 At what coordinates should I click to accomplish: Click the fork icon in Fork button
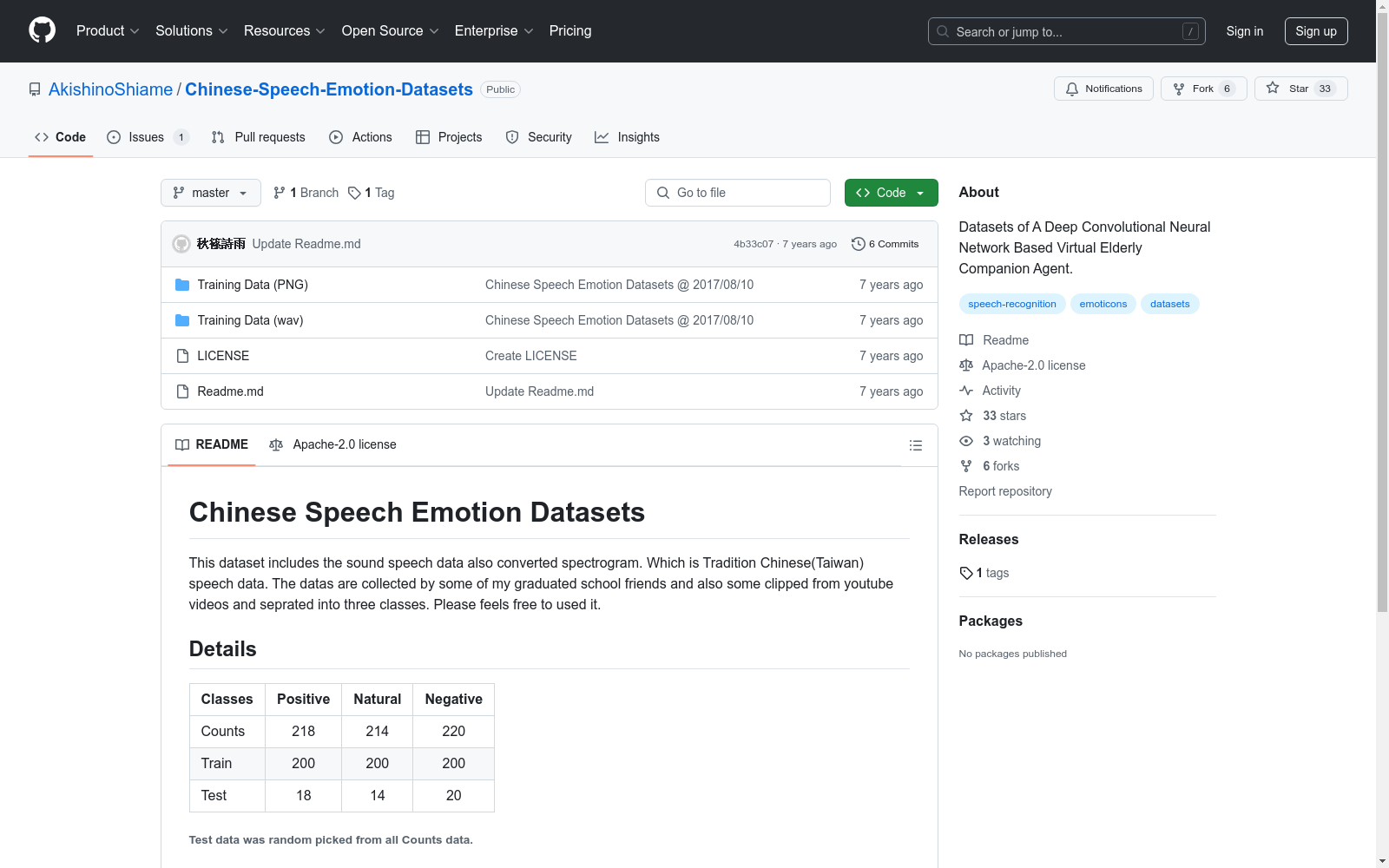point(1179,89)
